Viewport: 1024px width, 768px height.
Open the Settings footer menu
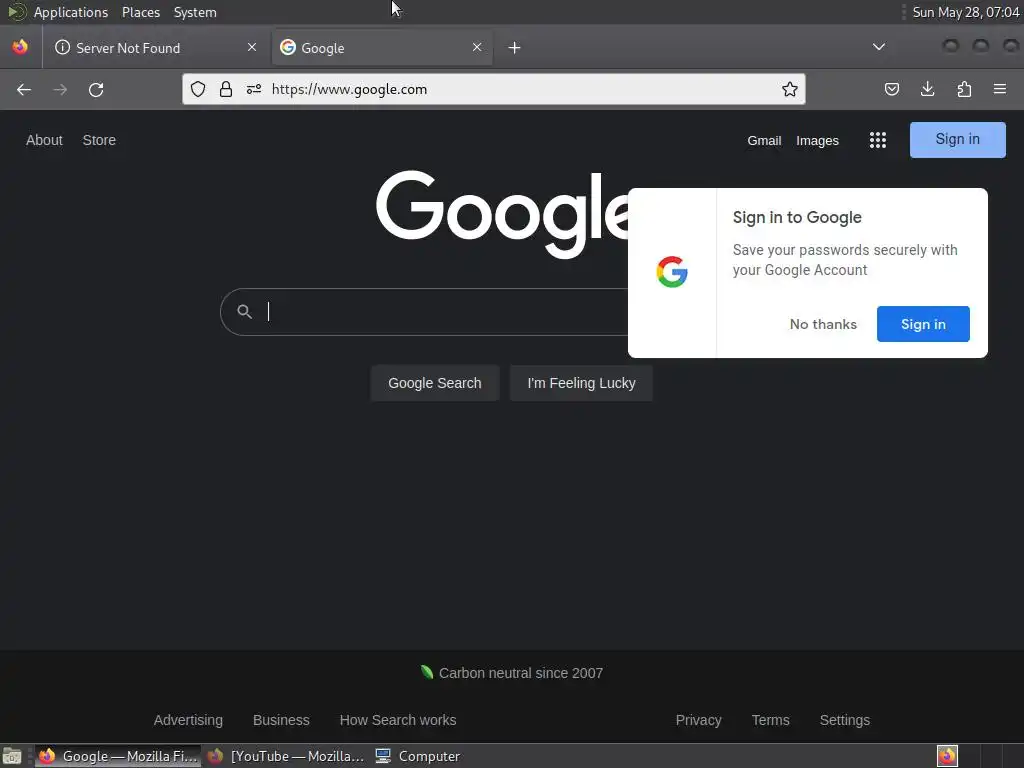point(844,720)
